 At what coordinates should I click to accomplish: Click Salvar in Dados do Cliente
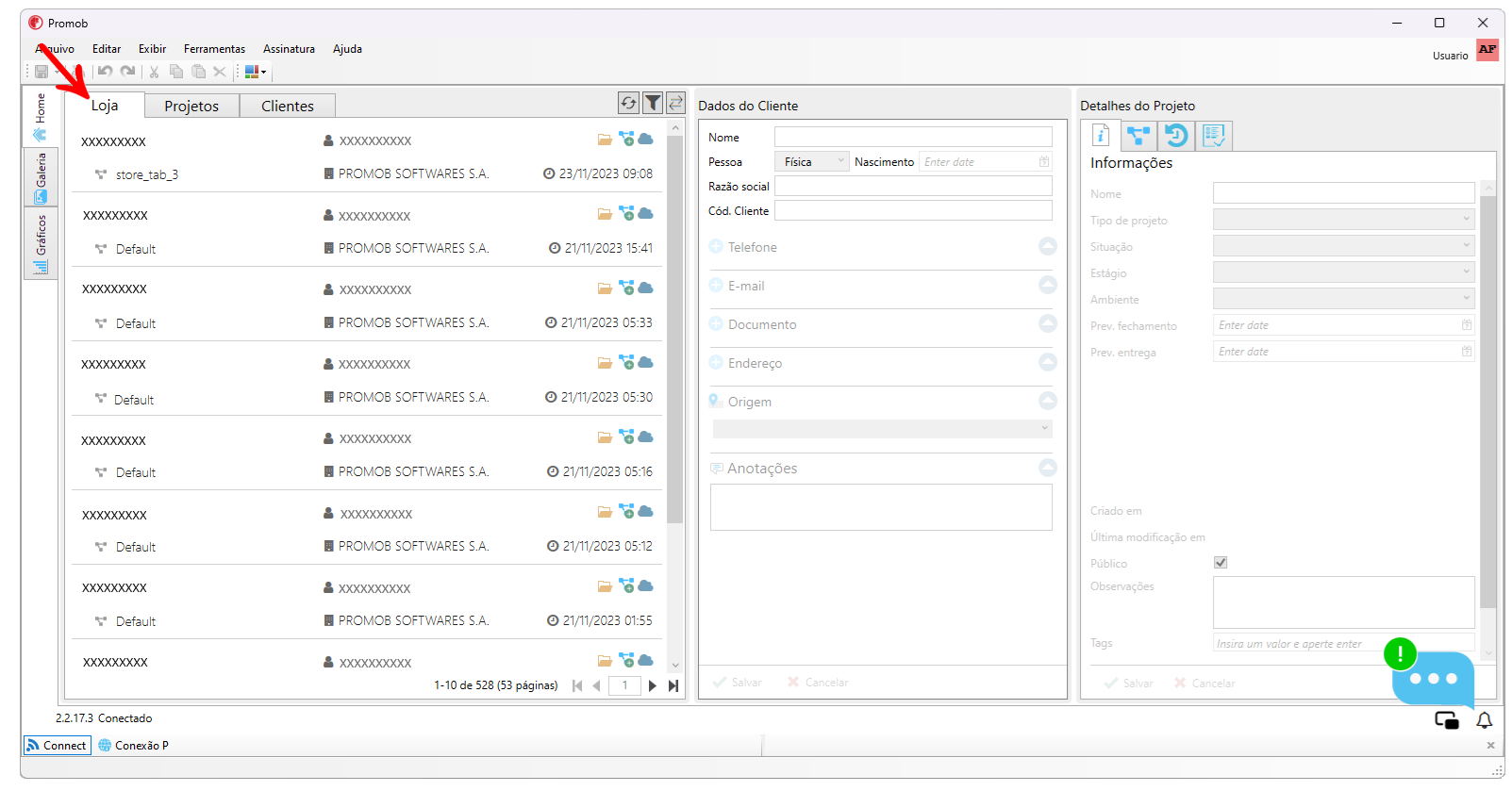tap(738, 683)
